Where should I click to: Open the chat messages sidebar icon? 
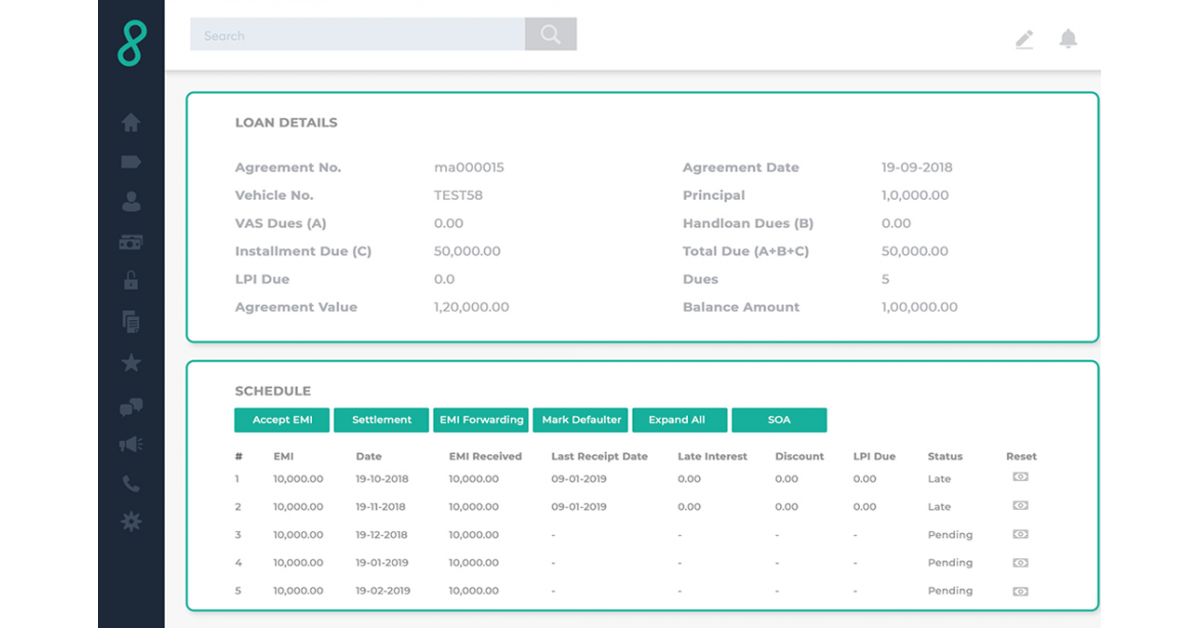[x=131, y=406]
